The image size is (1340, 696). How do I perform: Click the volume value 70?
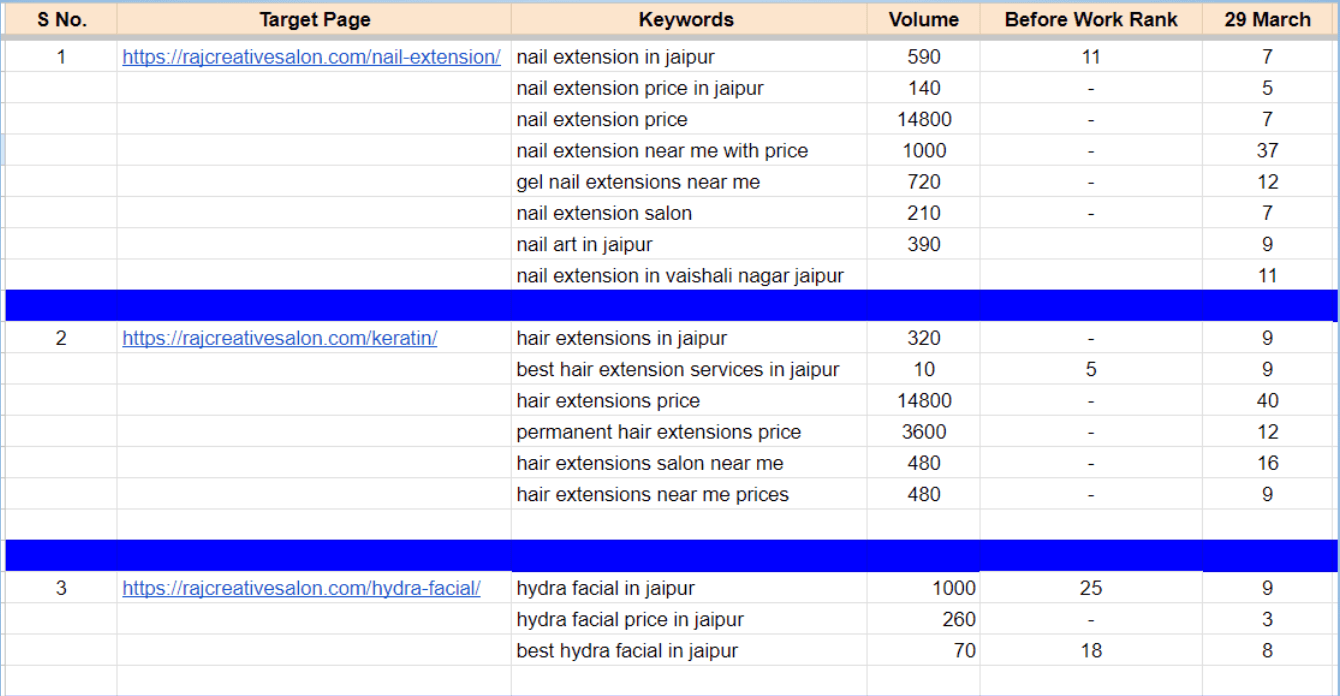pos(923,650)
